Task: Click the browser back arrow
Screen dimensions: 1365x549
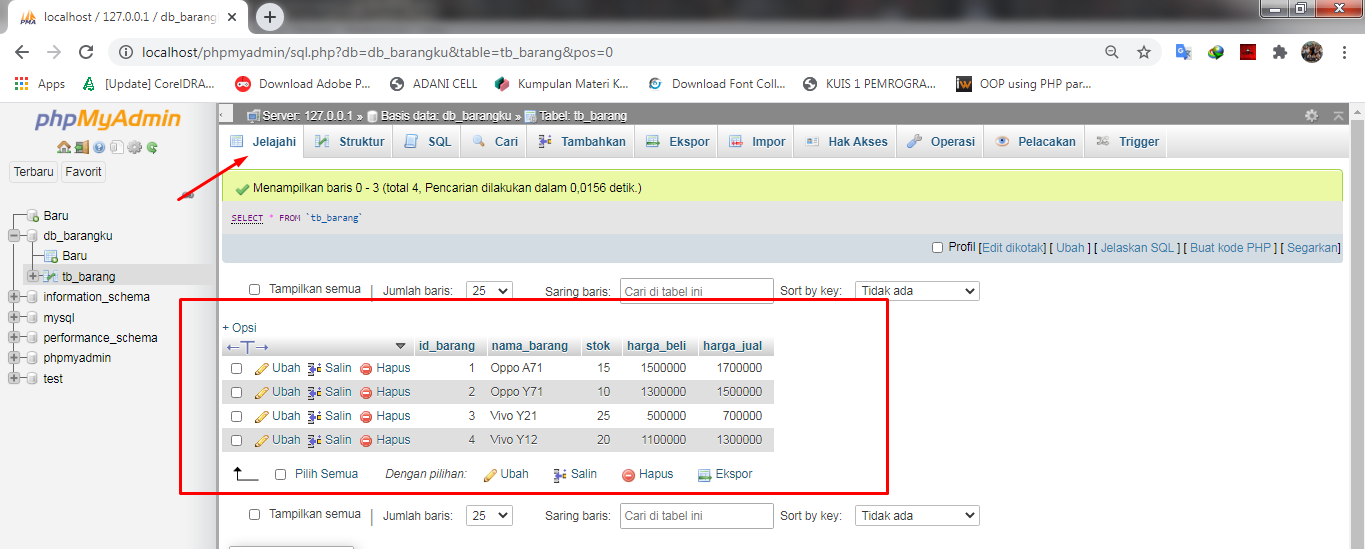Action: [x=22, y=52]
